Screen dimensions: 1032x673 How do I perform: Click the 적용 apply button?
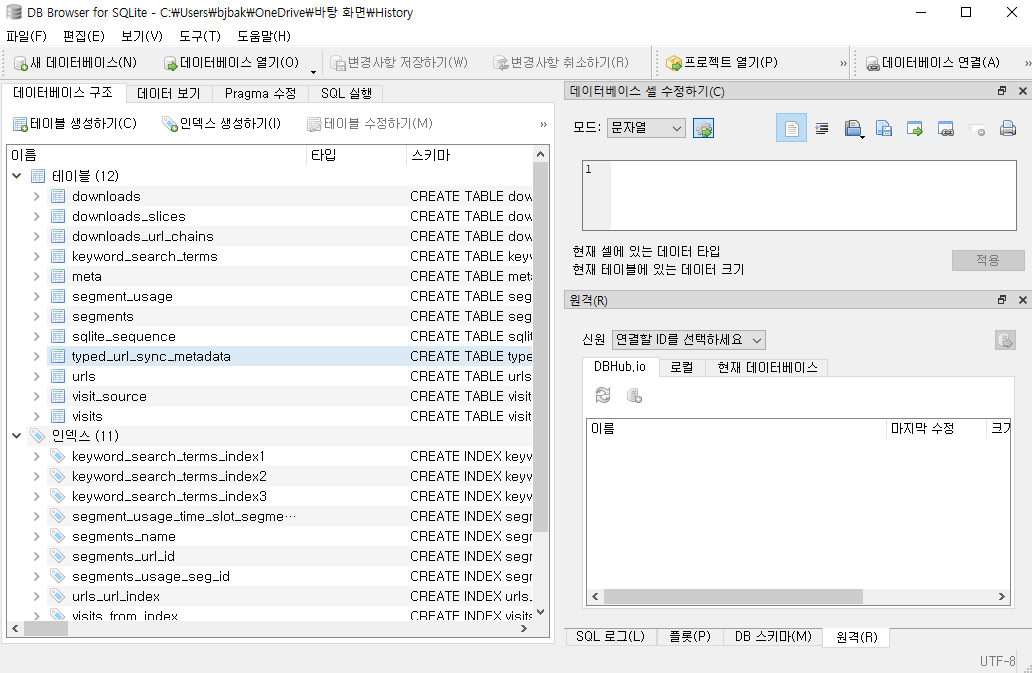coord(987,261)
